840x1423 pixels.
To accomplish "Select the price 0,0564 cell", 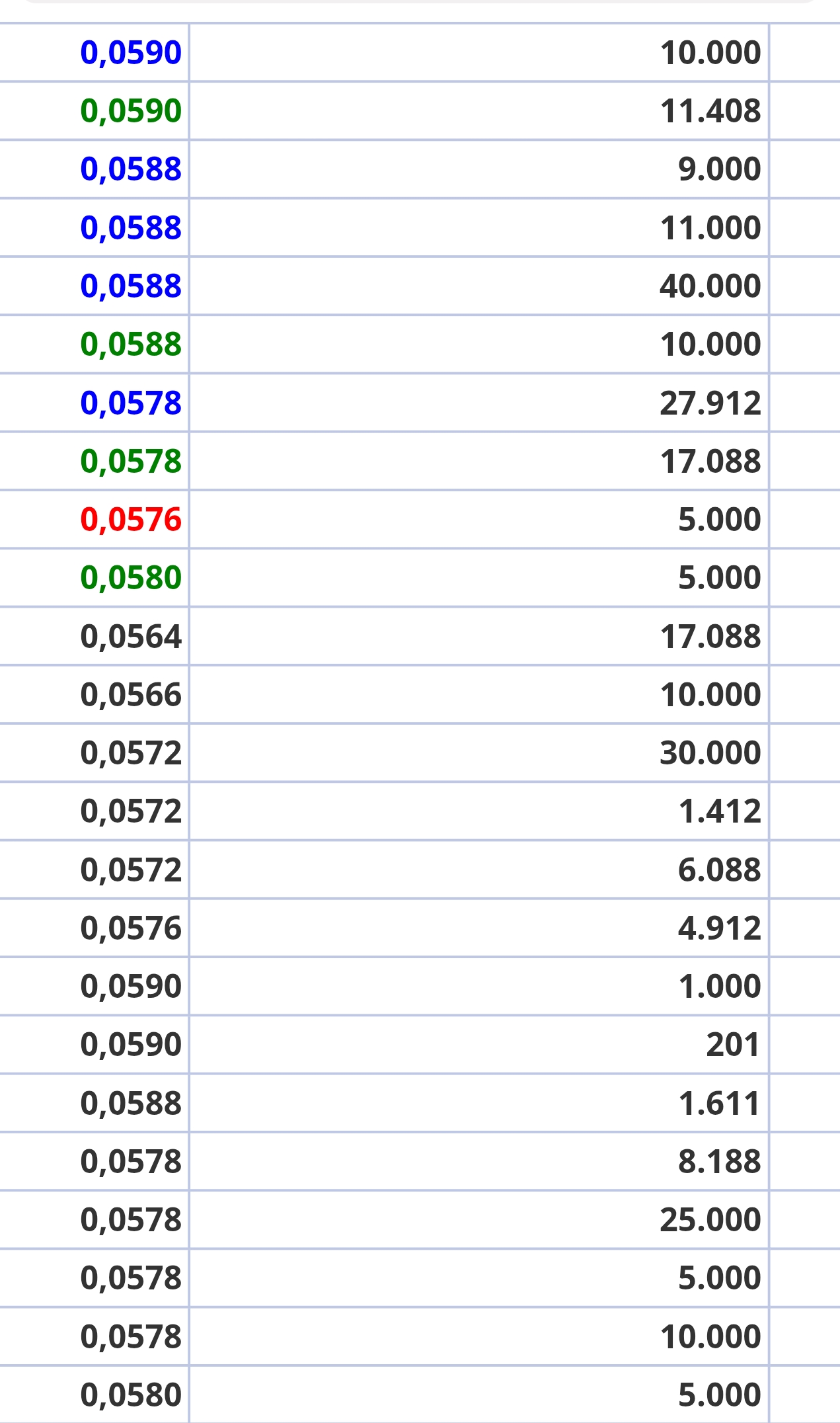I will click(x=94, y=636).
